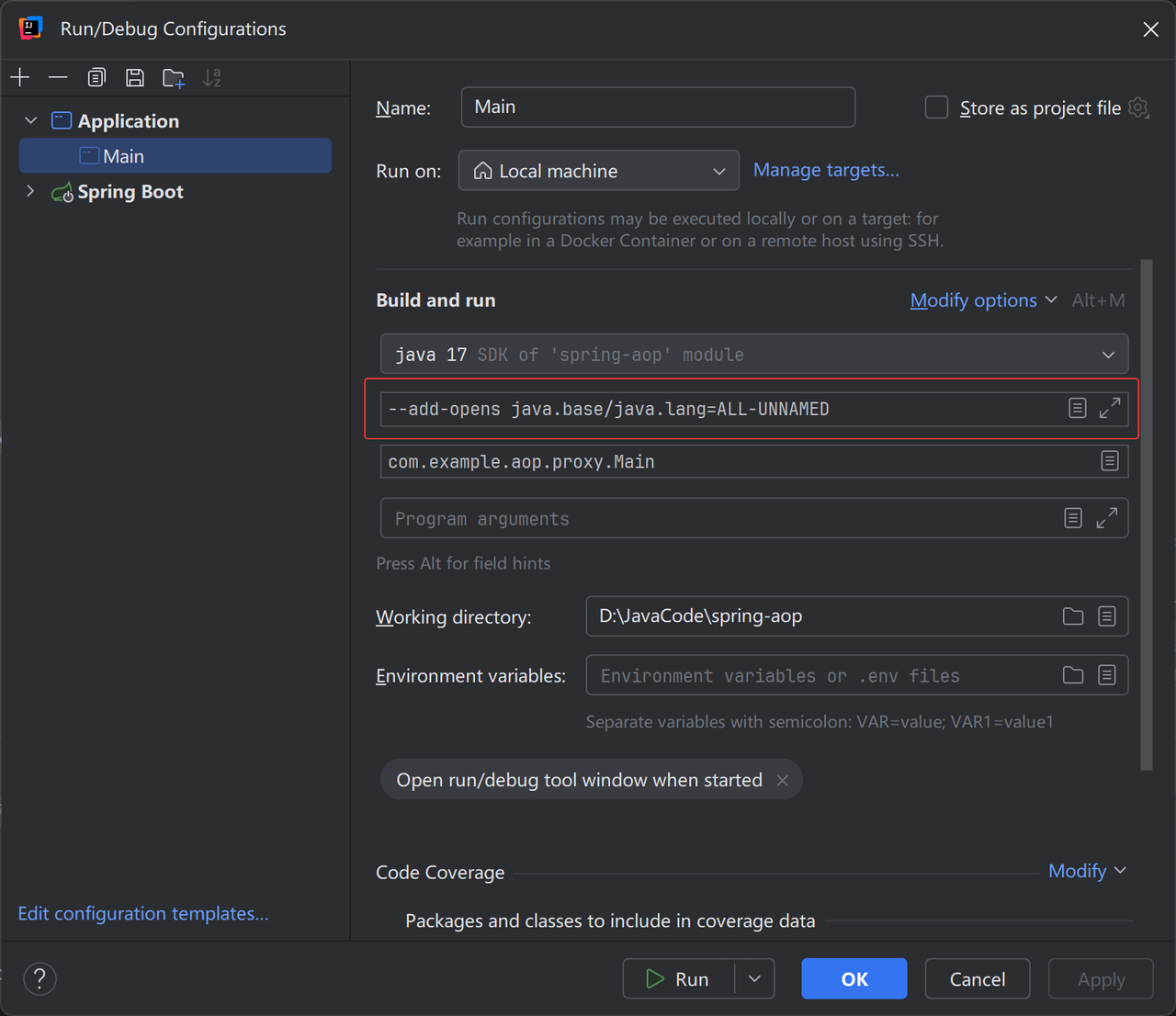This screenshot has width=1176, height=1016.
Task: Expand the VM options field editor
Action: click(1110, 408)
